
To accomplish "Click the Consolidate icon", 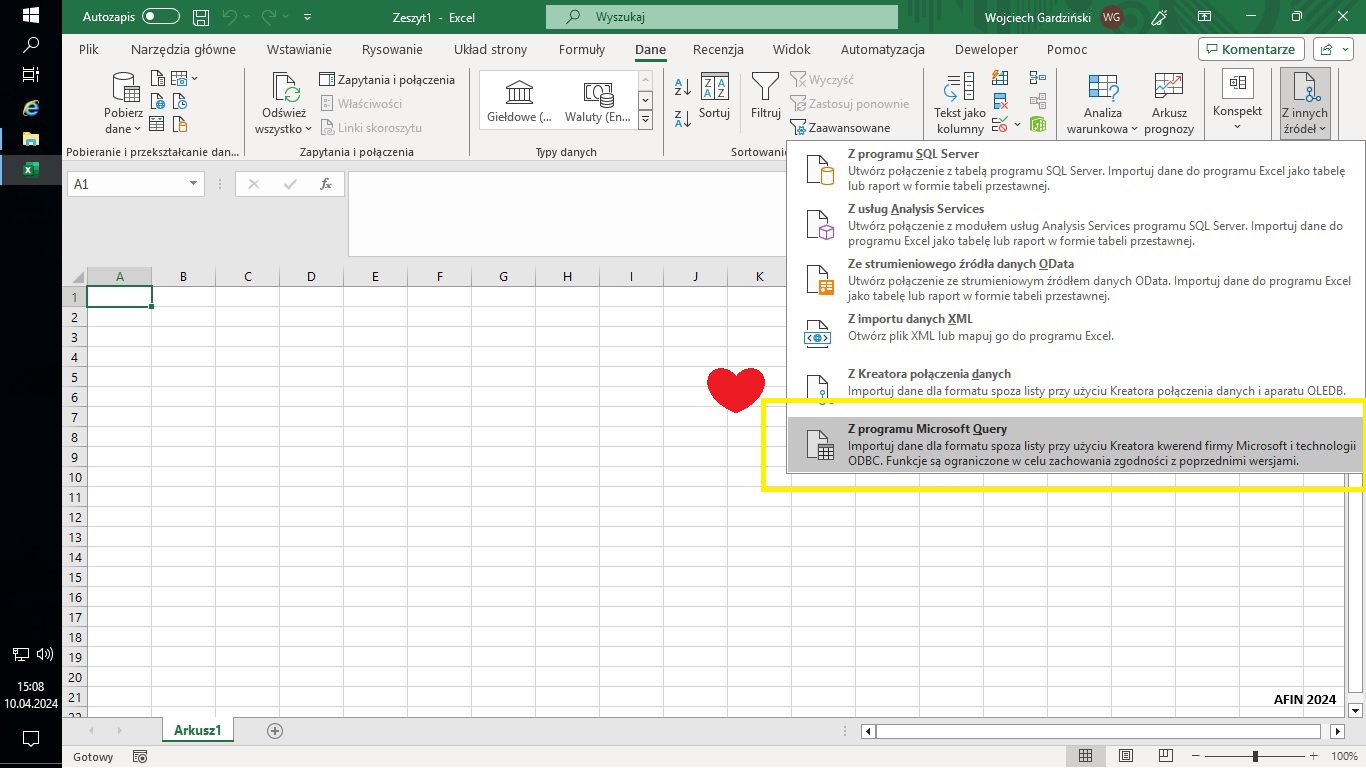I will pos(1037,78).
